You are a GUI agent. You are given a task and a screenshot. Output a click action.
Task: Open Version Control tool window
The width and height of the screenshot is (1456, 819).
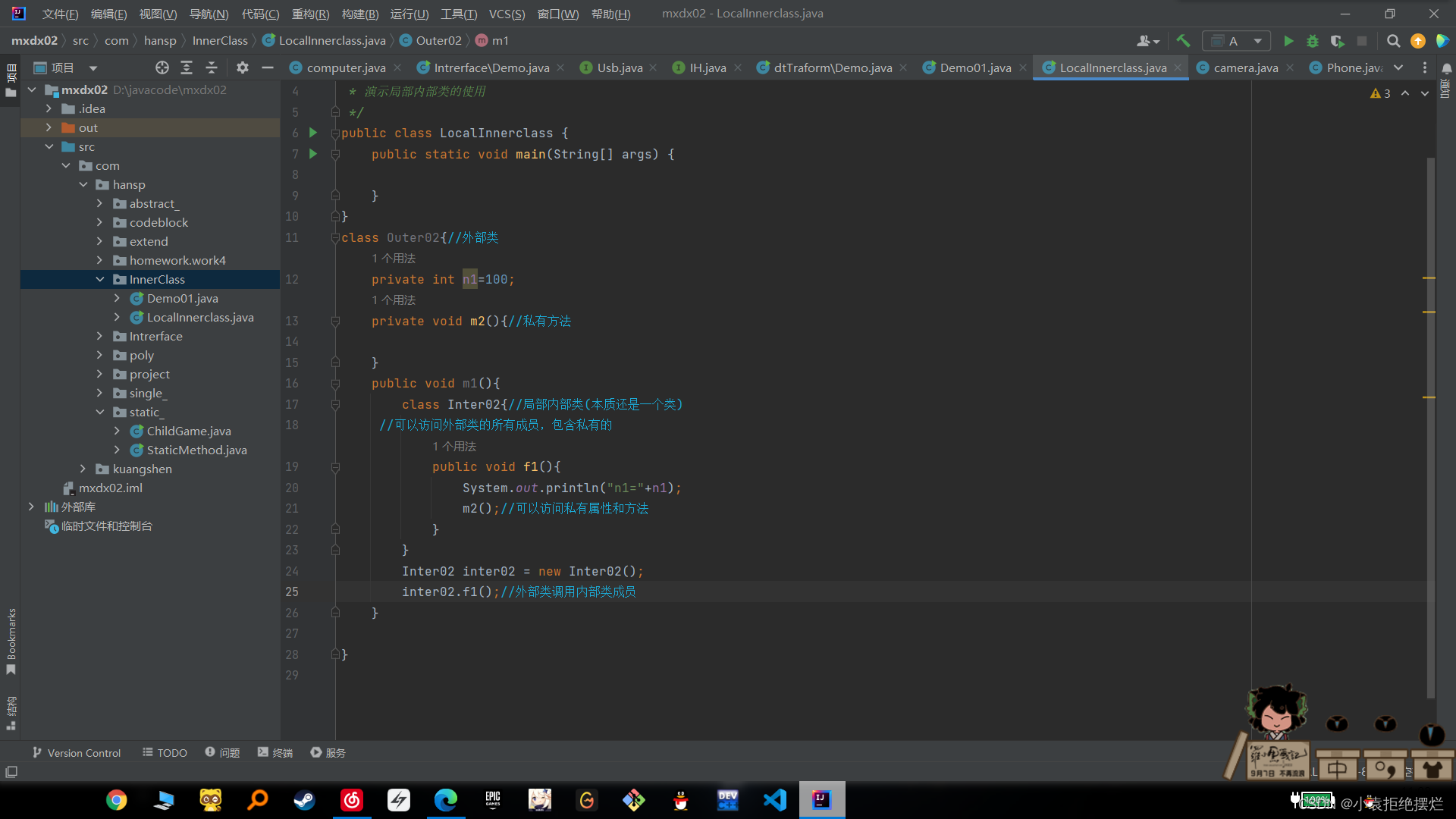tap(77, 753)
